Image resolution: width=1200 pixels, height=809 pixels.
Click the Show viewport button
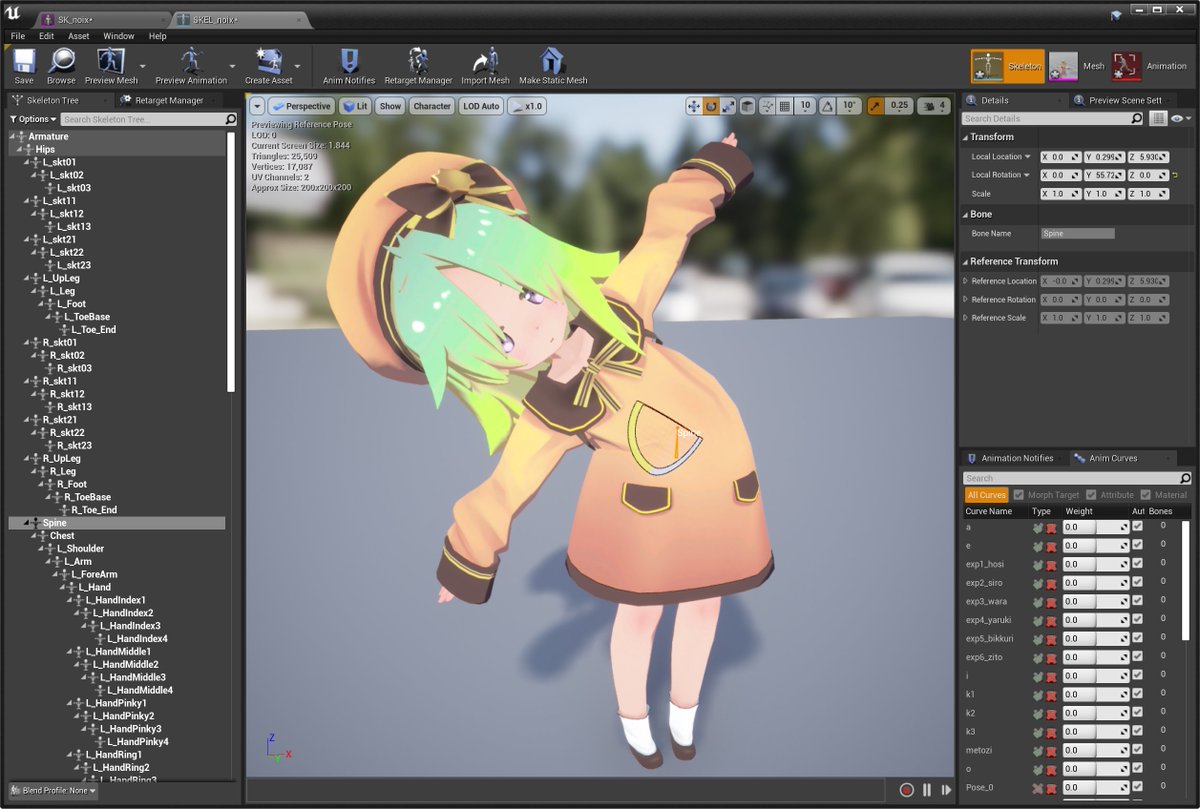390,106
